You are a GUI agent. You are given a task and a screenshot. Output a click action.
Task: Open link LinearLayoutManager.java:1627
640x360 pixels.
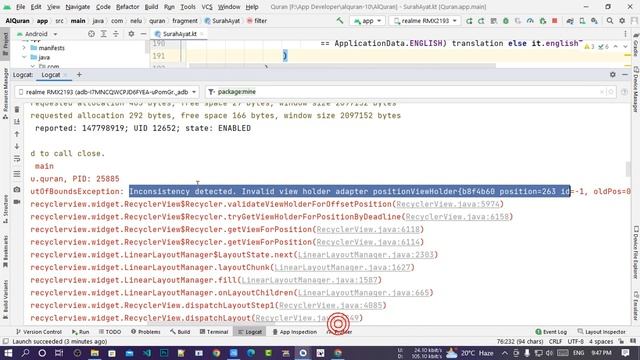[x=342, y=267]
